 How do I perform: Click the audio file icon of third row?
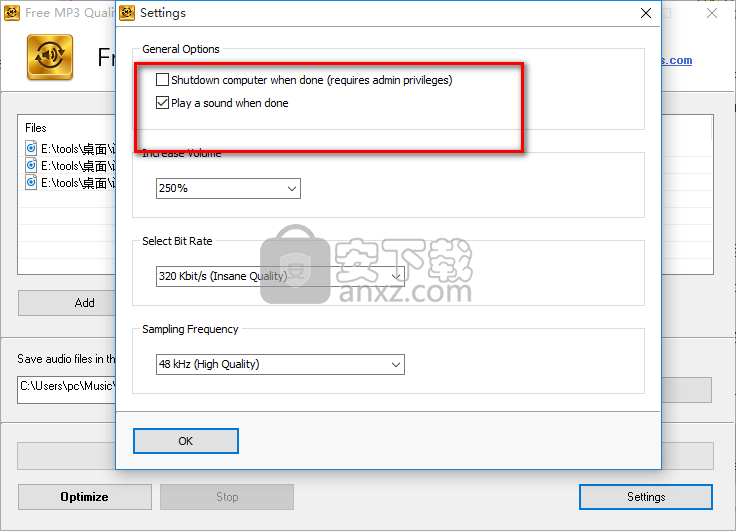click(x=31, y=182)
